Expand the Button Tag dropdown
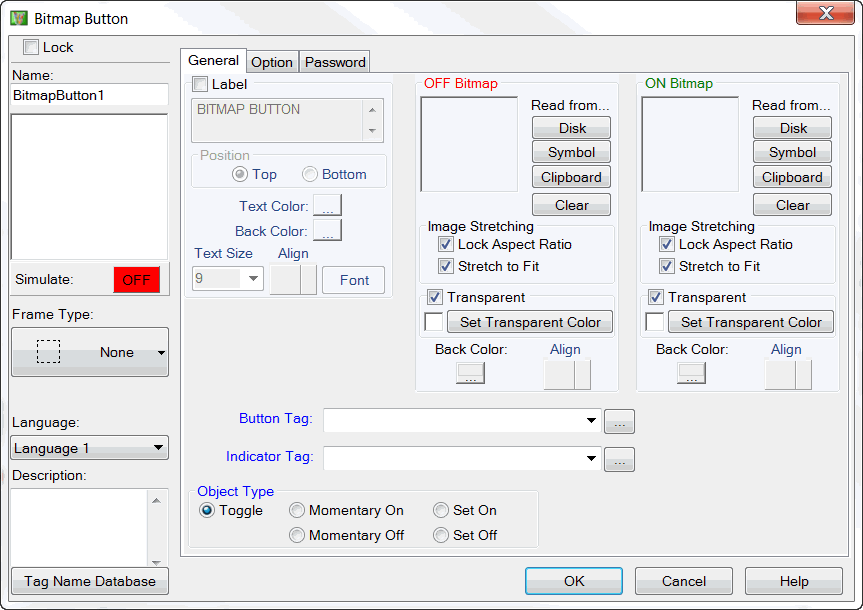This screenshot has width=863, height=610. click(591, 421)
